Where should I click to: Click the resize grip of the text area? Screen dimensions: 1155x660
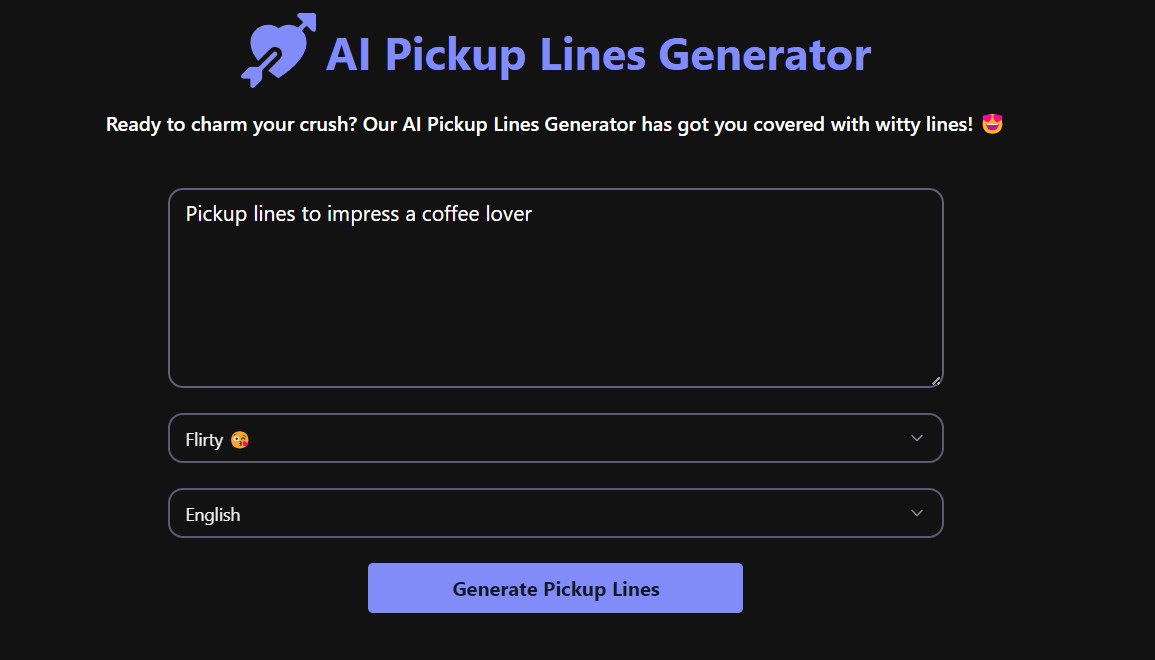tap(936, 380)
